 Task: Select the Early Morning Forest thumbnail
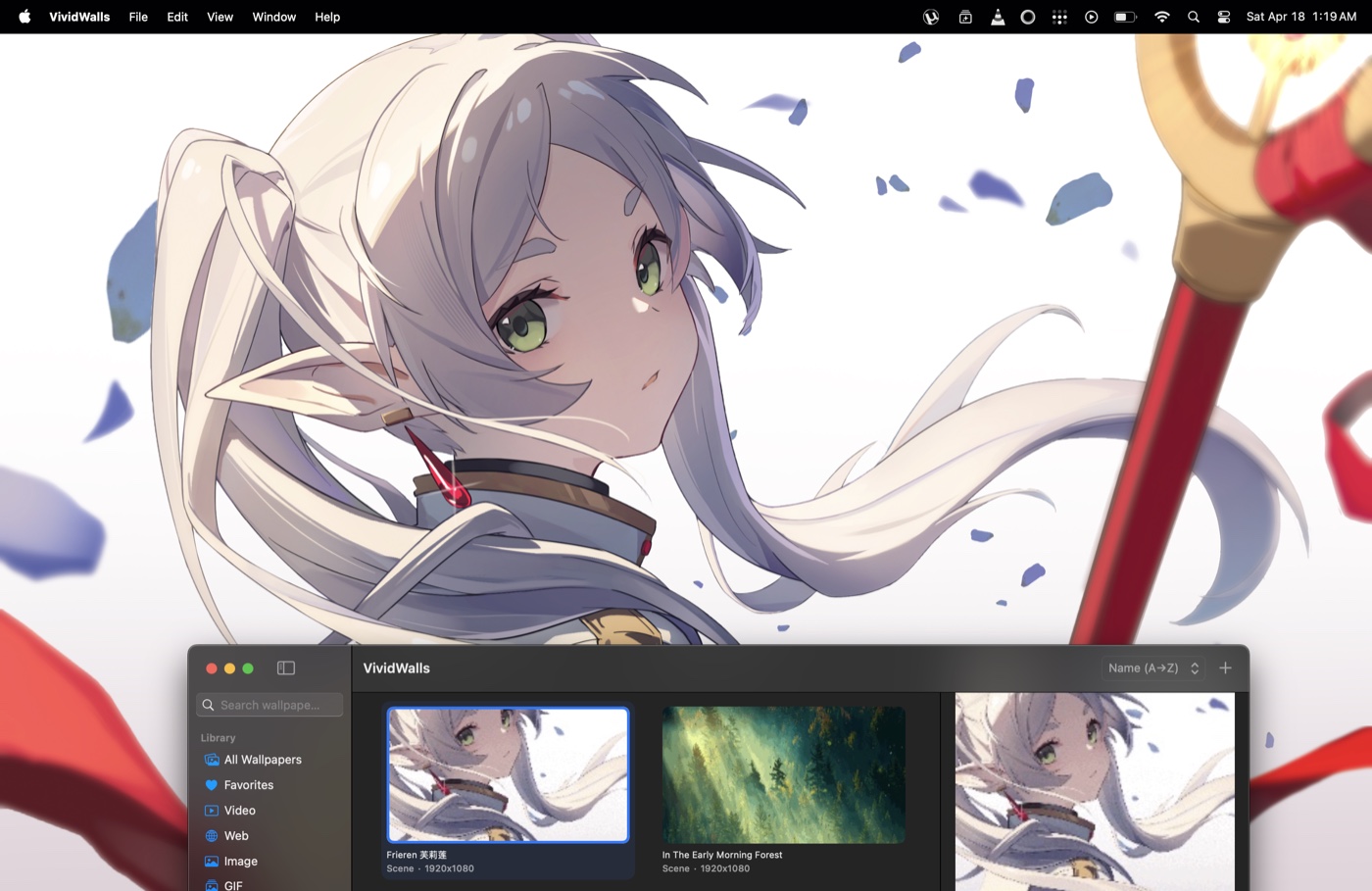coord(783,774)
